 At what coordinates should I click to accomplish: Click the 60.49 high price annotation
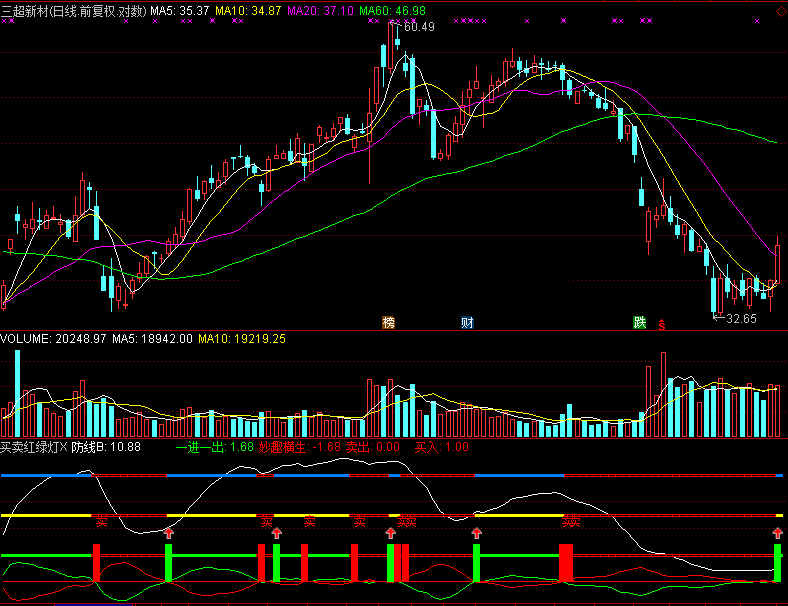[419, 27]
